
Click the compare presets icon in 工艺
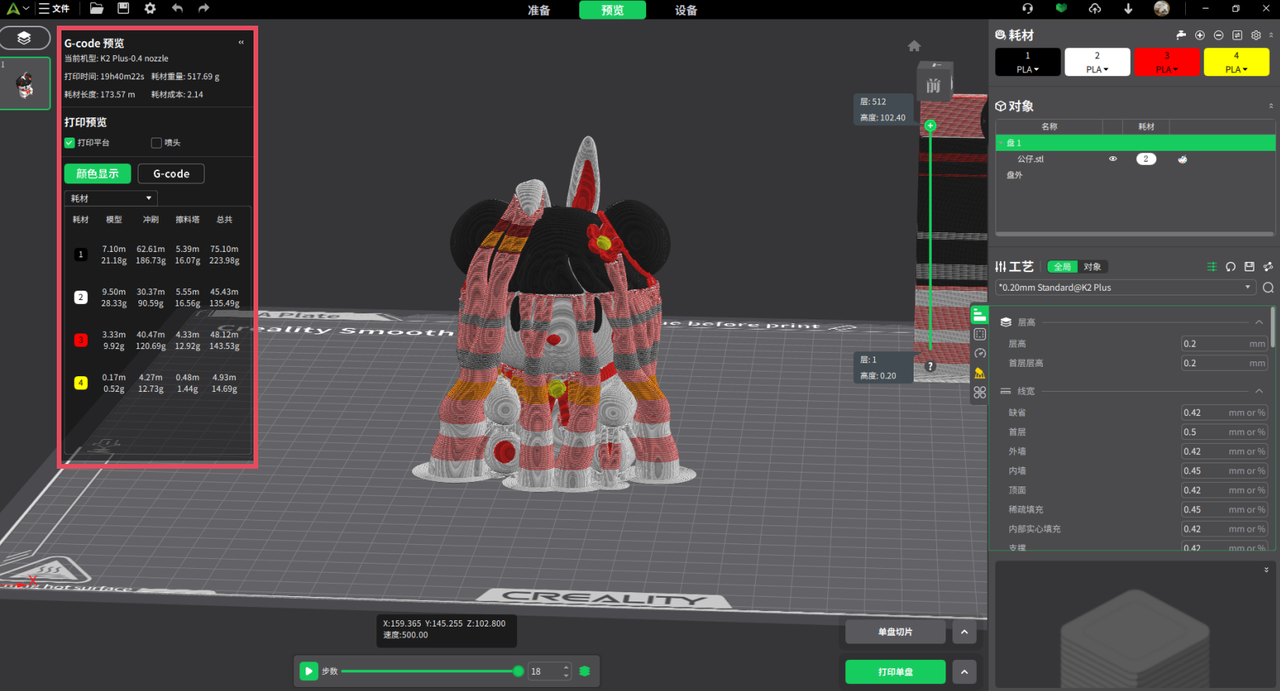point(1268,267)
